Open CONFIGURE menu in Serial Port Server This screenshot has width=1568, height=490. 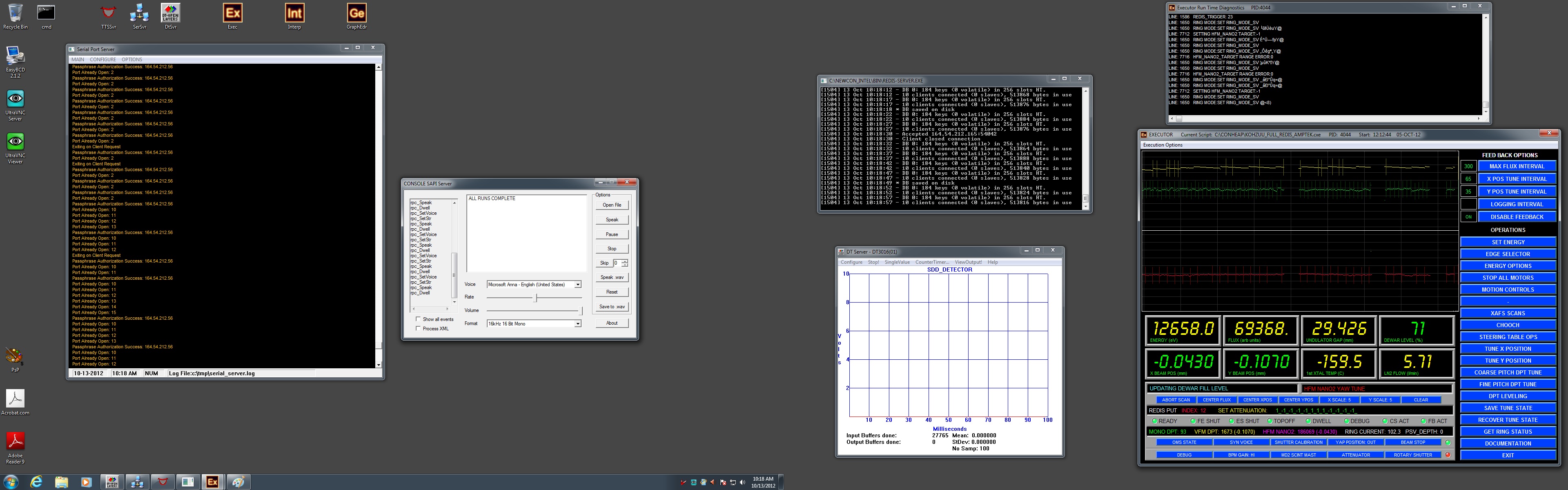click(x=103, y=59)
